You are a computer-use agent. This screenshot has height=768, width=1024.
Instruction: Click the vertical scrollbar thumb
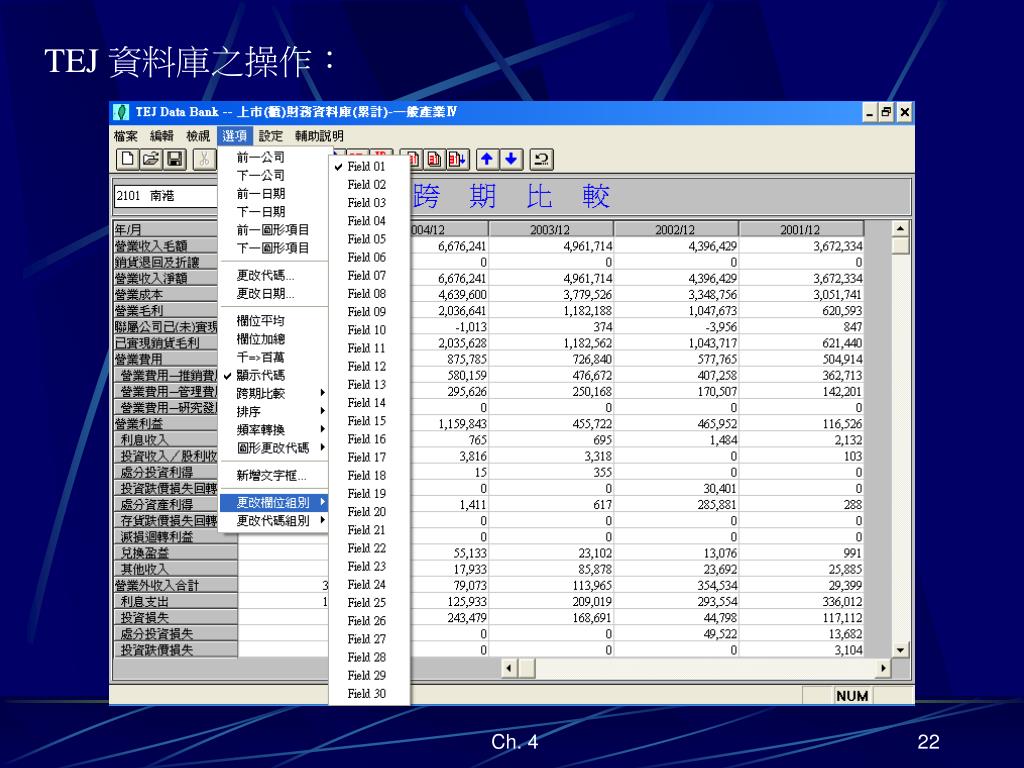coord(901,246)
